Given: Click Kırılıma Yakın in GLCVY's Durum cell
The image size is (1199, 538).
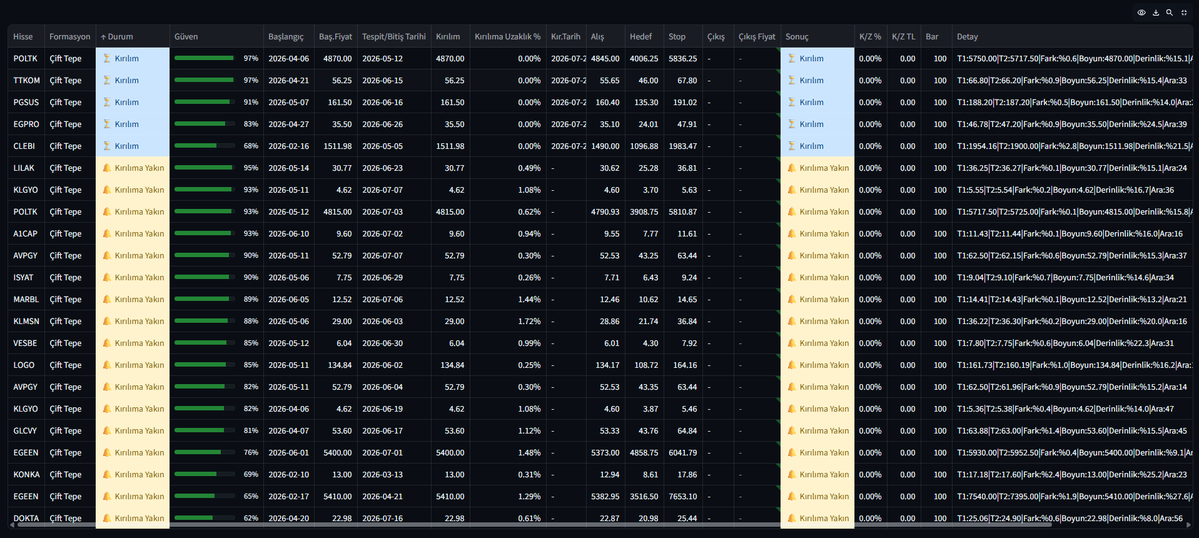Looking at the screenshot, I should (132, 430).
